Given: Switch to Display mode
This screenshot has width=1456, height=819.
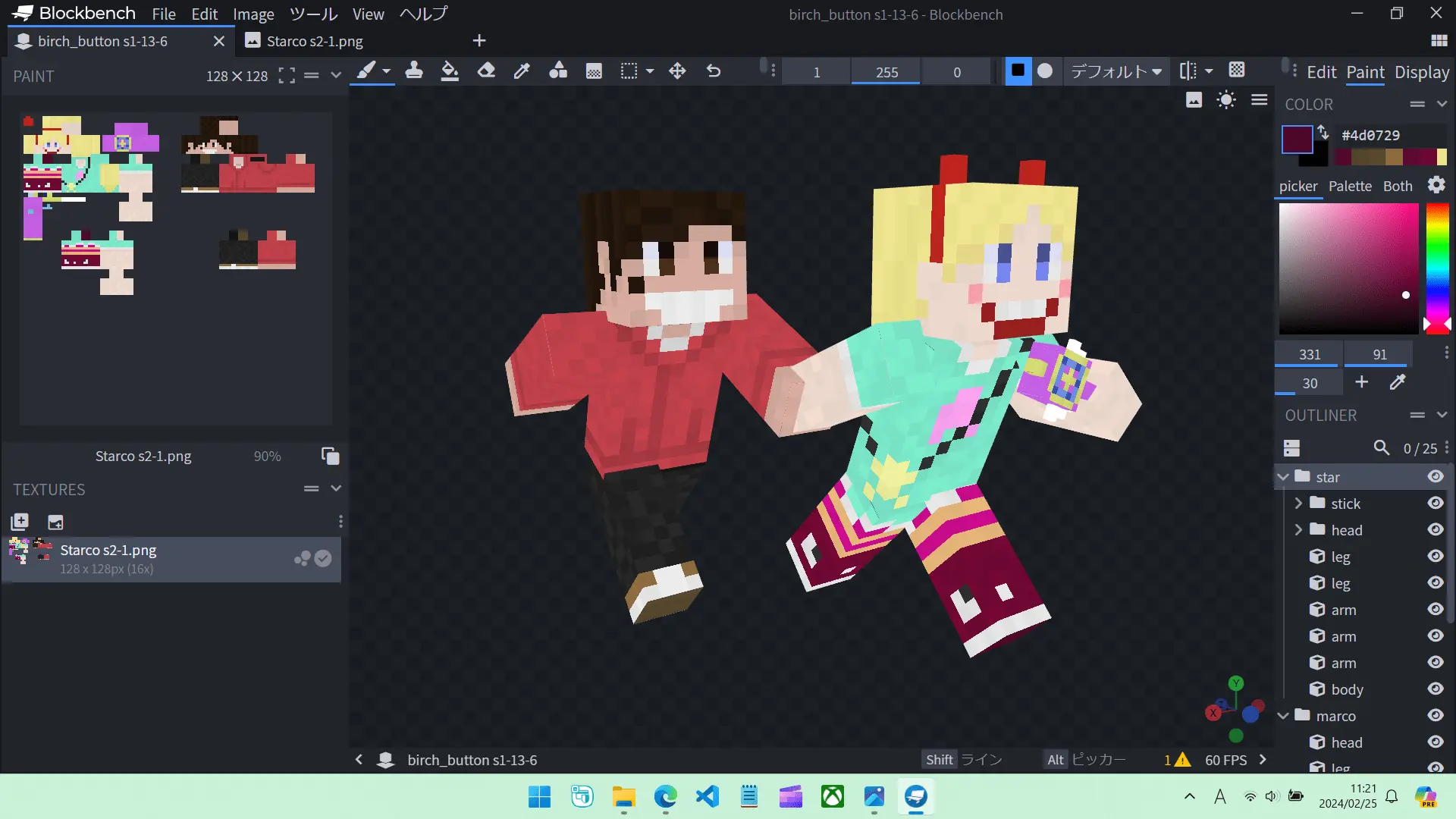Looking at the screenshot, I should [1422, 72].
